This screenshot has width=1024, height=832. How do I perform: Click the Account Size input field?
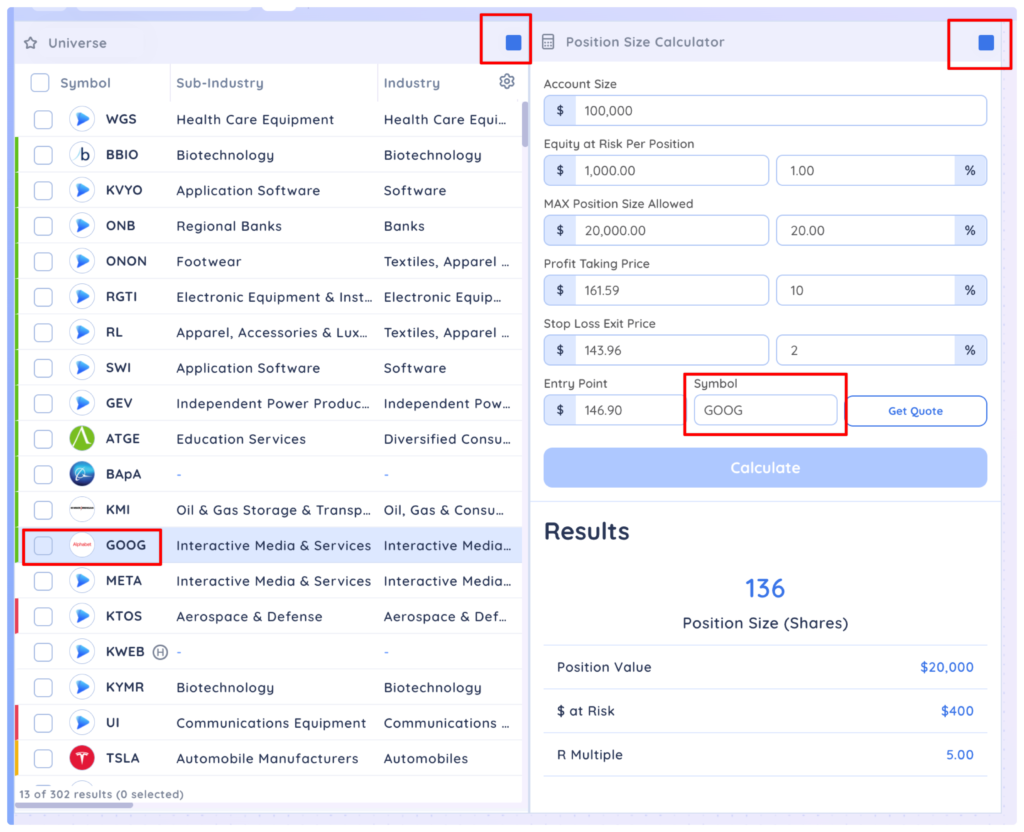click(765, 110)
